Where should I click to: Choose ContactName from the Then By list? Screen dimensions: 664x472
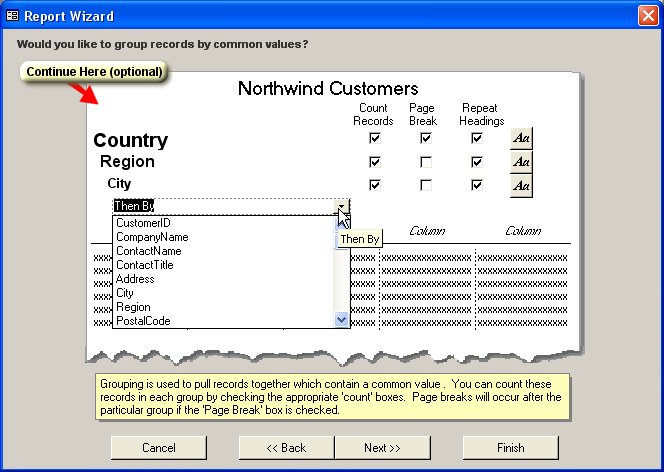[224, 251]
